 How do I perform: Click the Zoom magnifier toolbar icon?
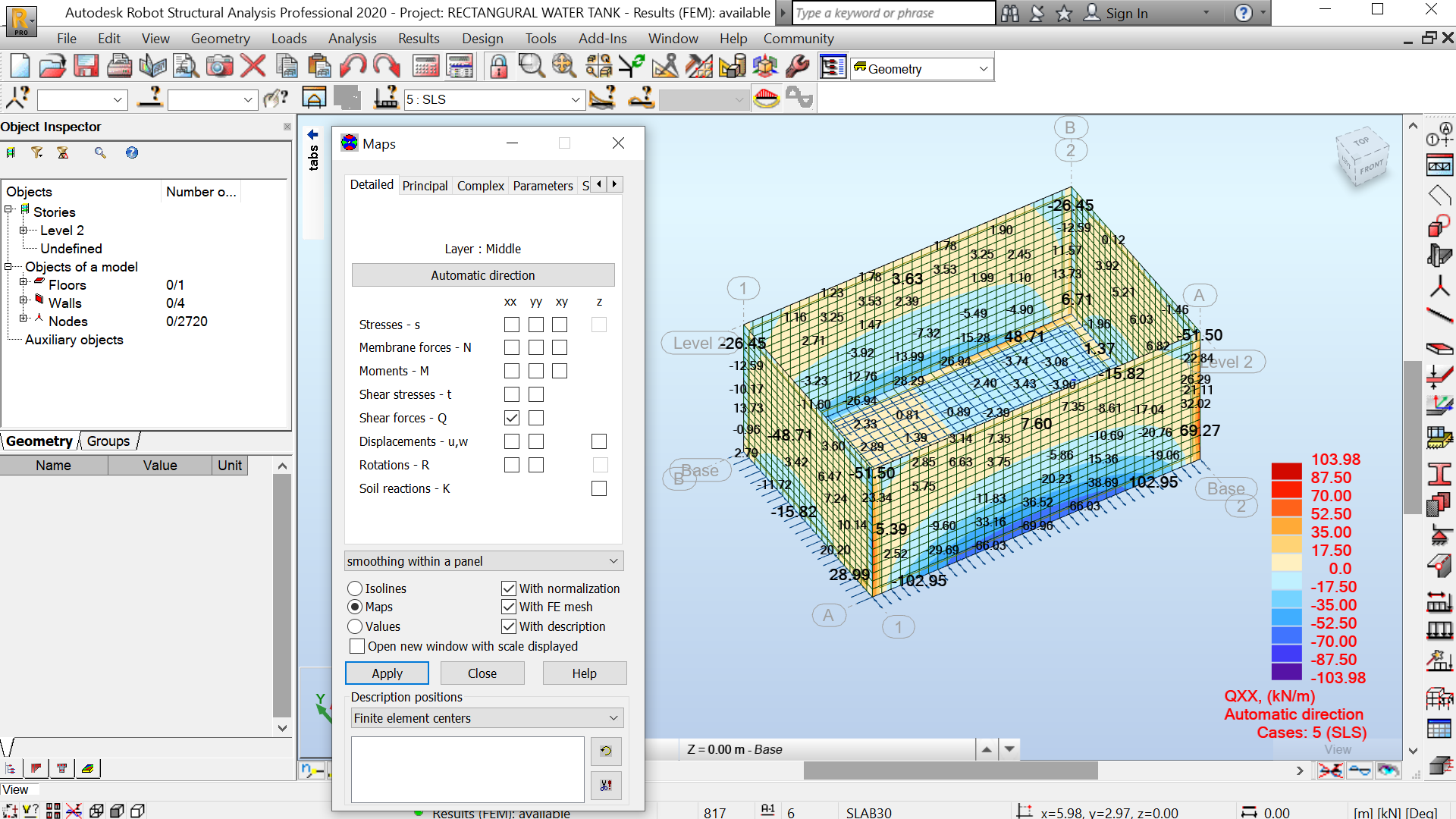click(531, 67)
